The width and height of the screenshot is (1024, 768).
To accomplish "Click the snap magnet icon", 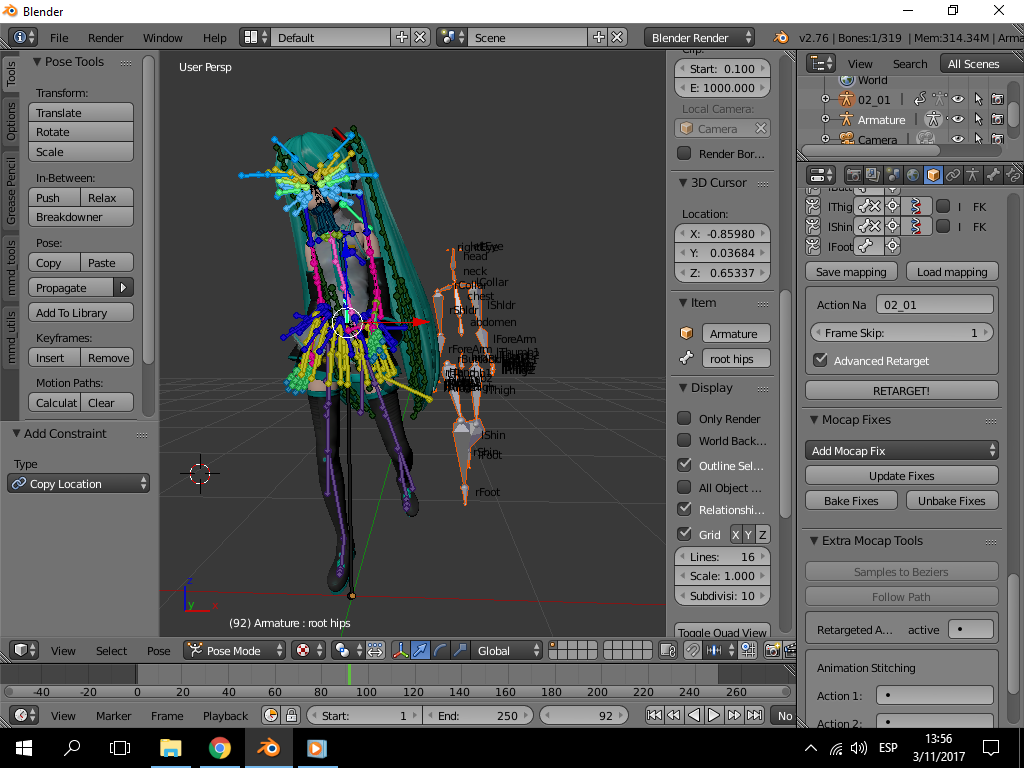I will 692,650.
